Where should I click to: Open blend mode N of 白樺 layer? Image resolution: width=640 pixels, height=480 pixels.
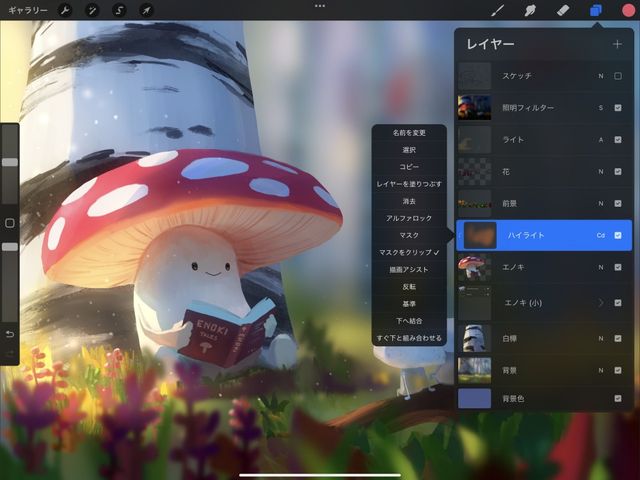click(601, 338)
